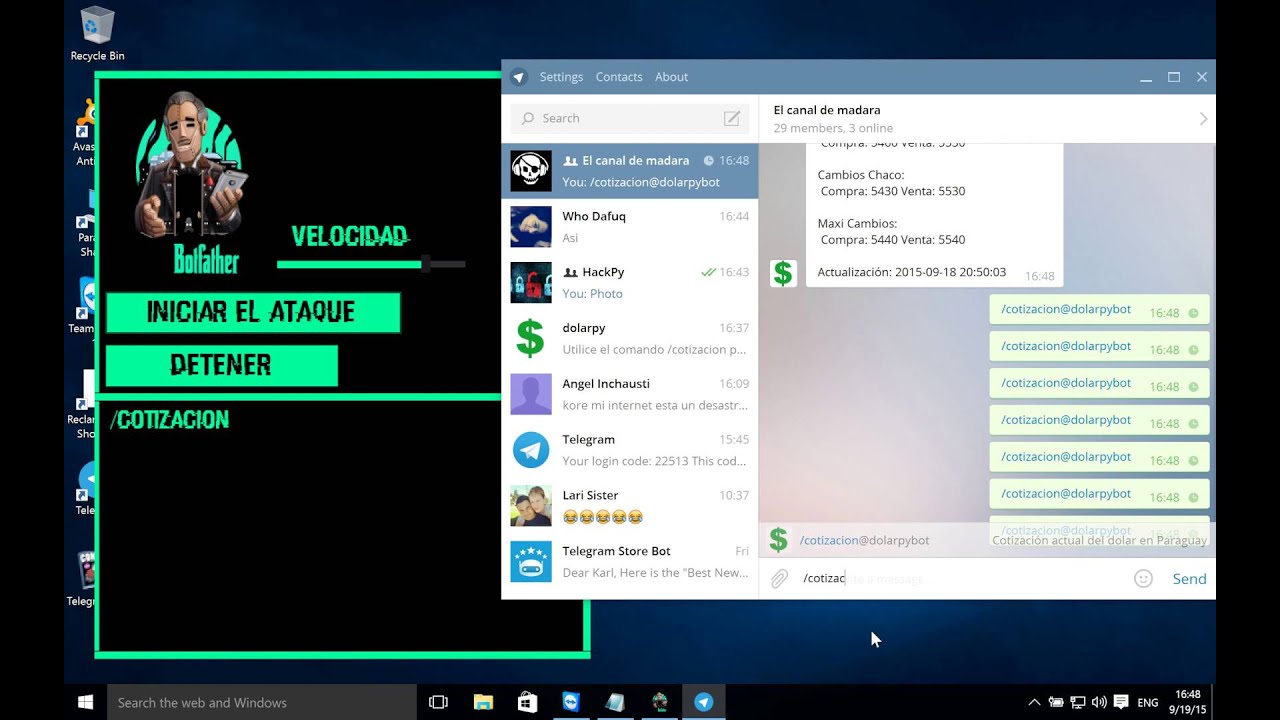Open the Contacts menu in Telegram

(x=619, y=77)
